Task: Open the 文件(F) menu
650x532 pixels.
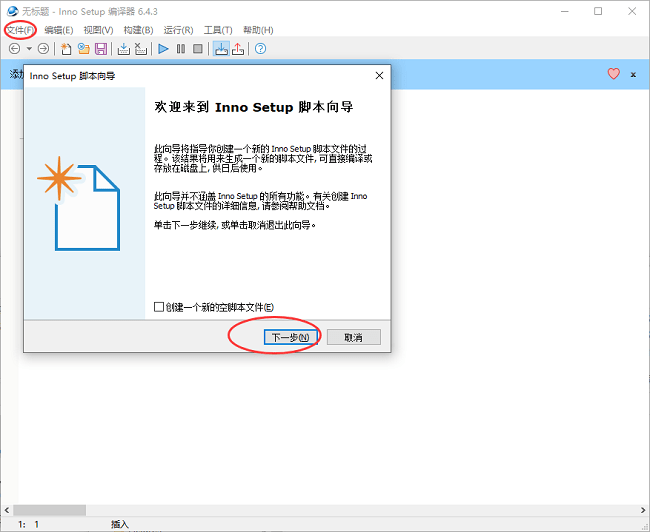Action: [x=20, y=30]
